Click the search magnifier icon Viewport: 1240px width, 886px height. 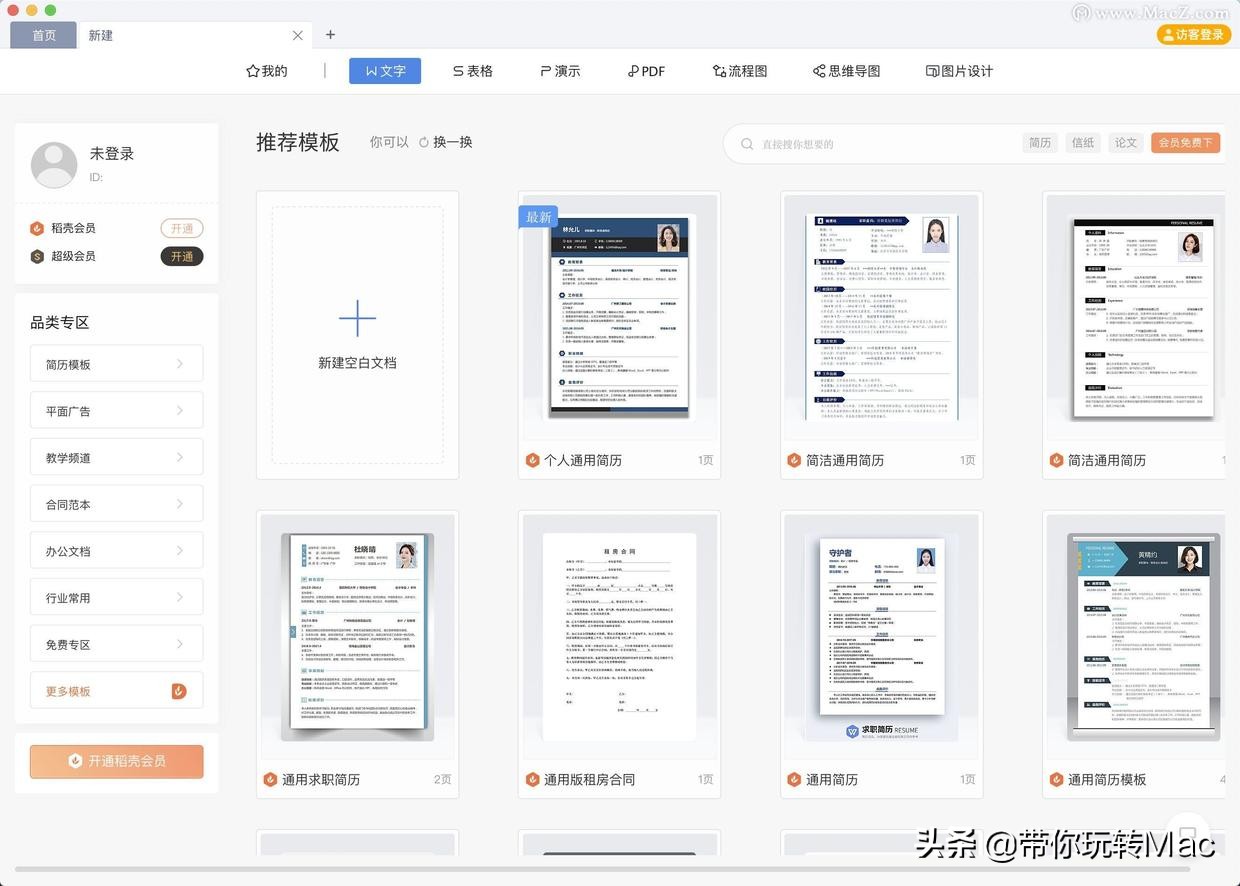(x=747, y=143)
